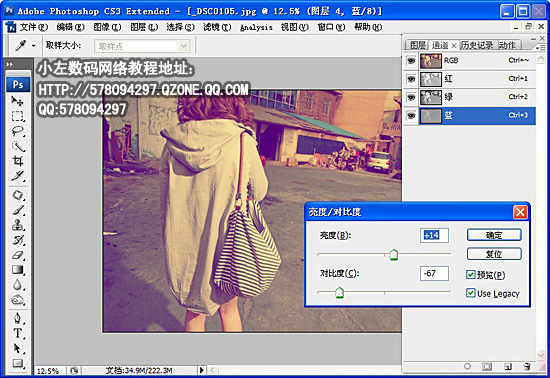Screen dimensions: 550x378
Task: Open the 视图(V) menu
Action: pos(295,27)
